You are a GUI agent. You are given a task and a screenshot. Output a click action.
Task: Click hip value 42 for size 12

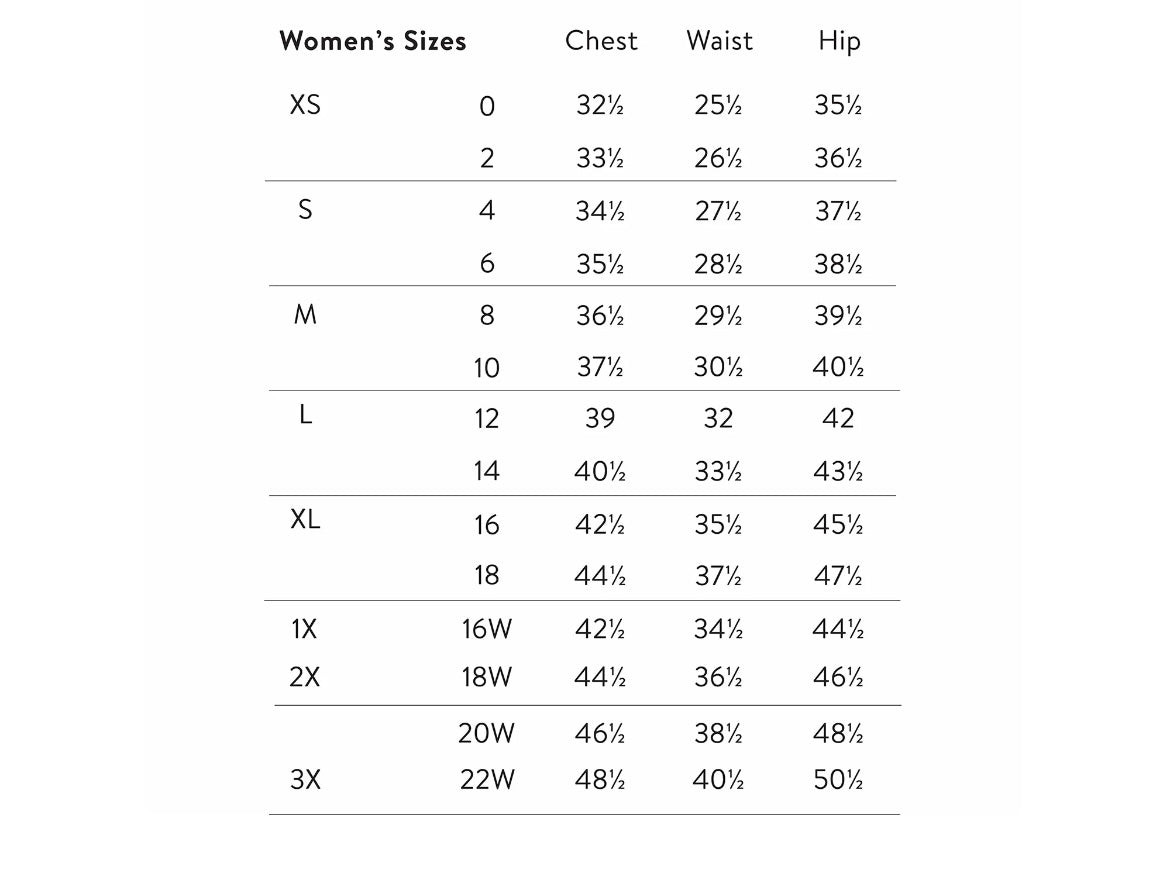tap(838, 418)
